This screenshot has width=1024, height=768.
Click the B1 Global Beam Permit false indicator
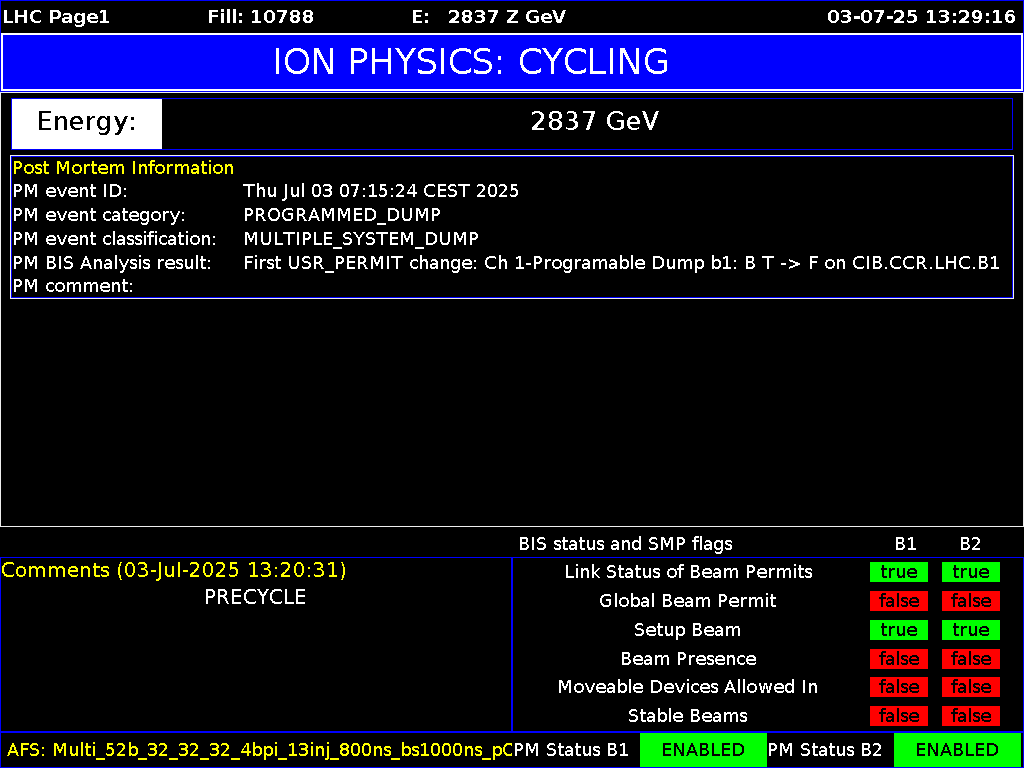coord(899,601)
